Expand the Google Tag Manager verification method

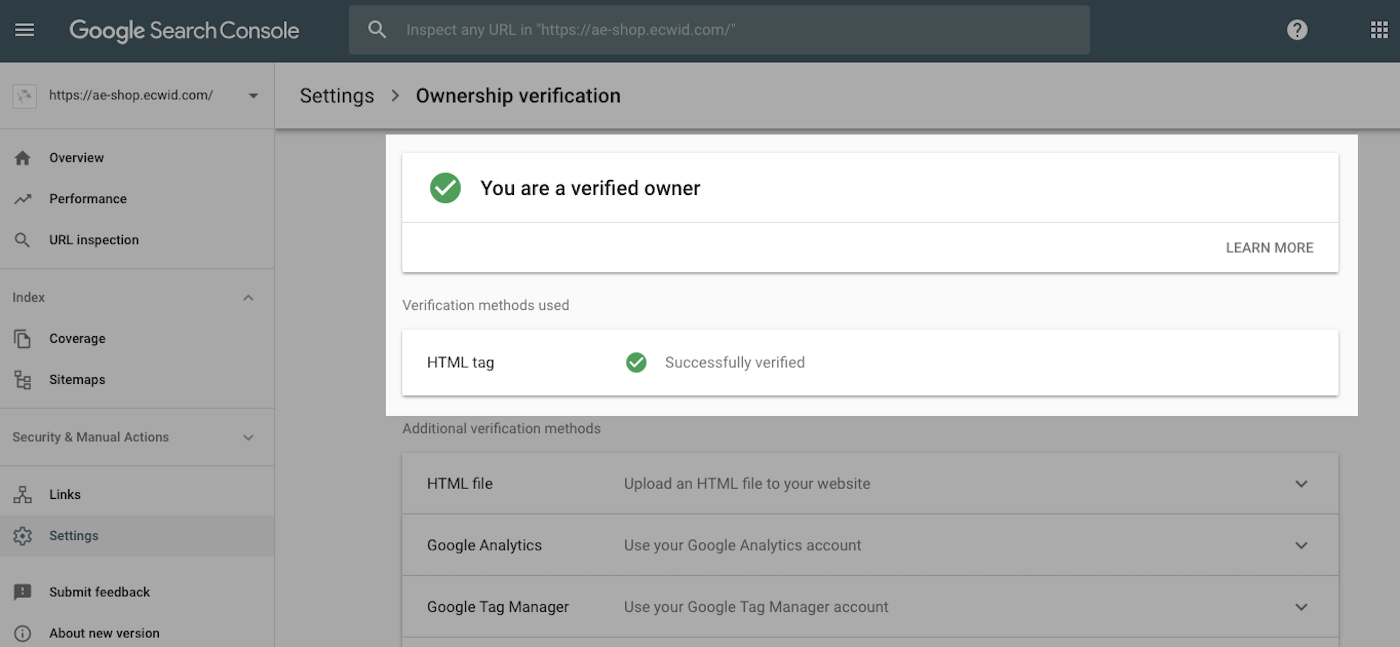[x=1301, y=607]
